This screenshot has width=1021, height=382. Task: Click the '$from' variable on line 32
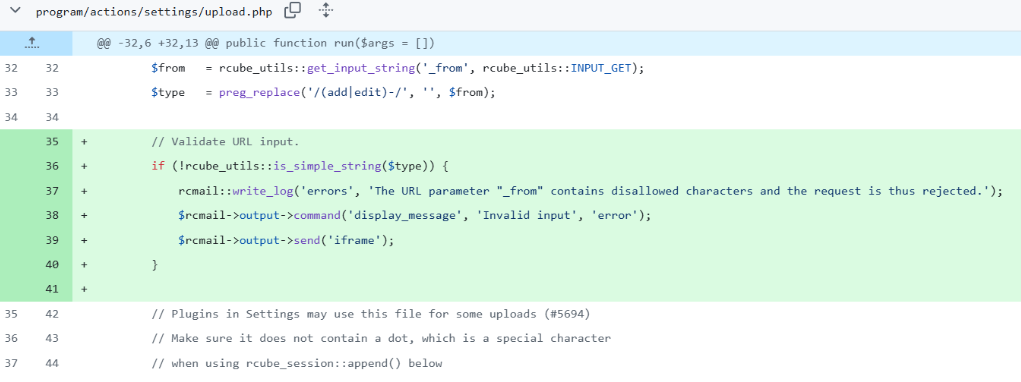point(168,68)
